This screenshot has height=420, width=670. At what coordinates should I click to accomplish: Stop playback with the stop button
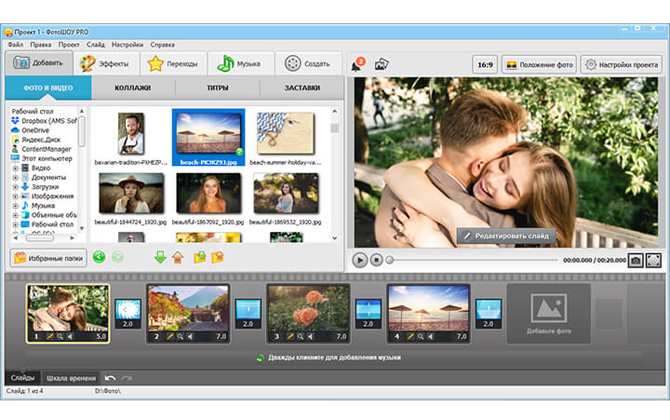[x=376, y=260]
